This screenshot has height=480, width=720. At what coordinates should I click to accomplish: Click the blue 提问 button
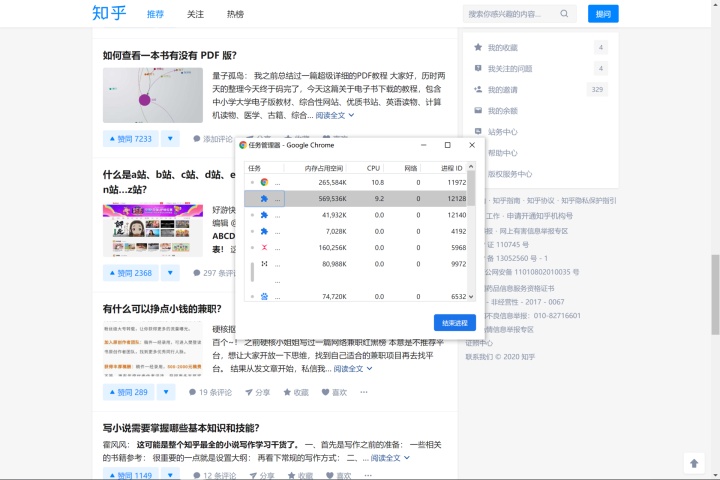click(603, 14)
